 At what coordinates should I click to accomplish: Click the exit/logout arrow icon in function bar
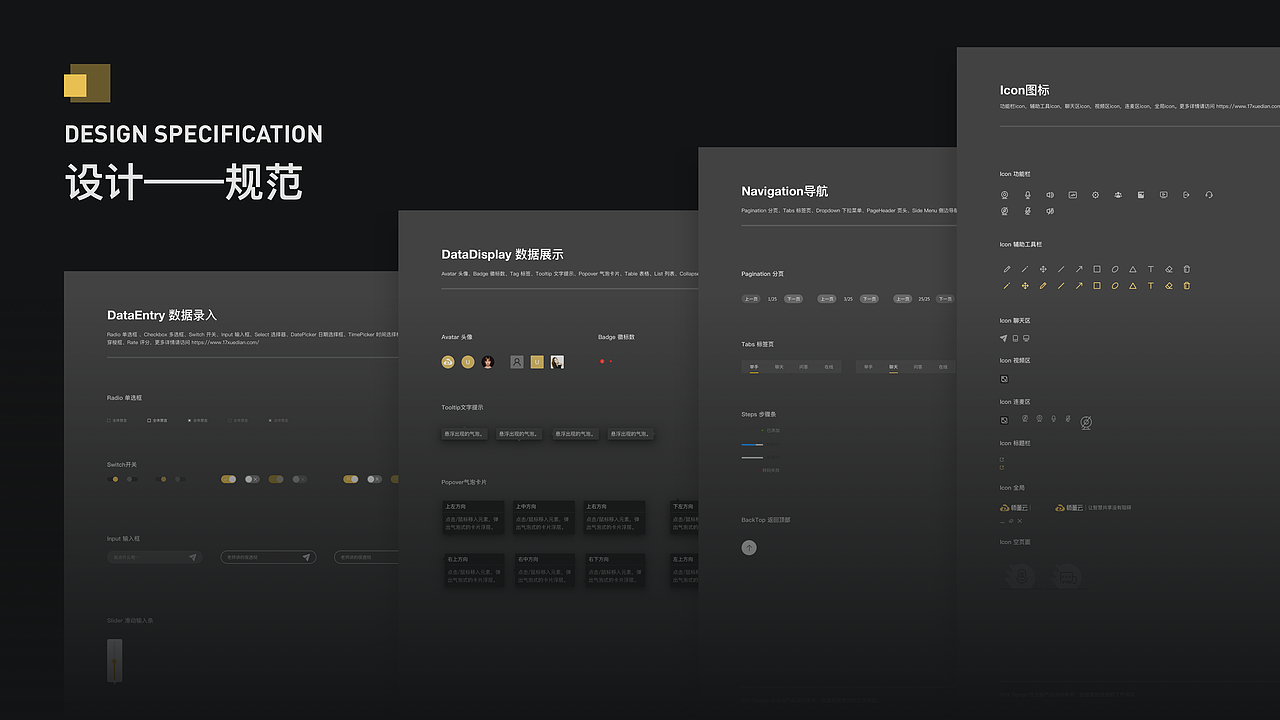pyautogui.click(x=1186, y=195)
